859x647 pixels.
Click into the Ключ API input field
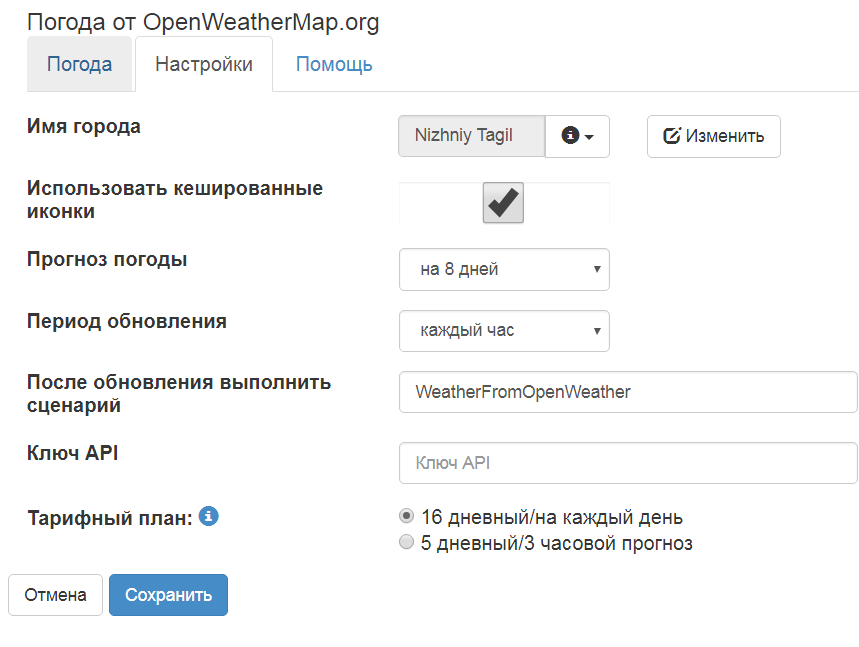click(x=628, y=463)
